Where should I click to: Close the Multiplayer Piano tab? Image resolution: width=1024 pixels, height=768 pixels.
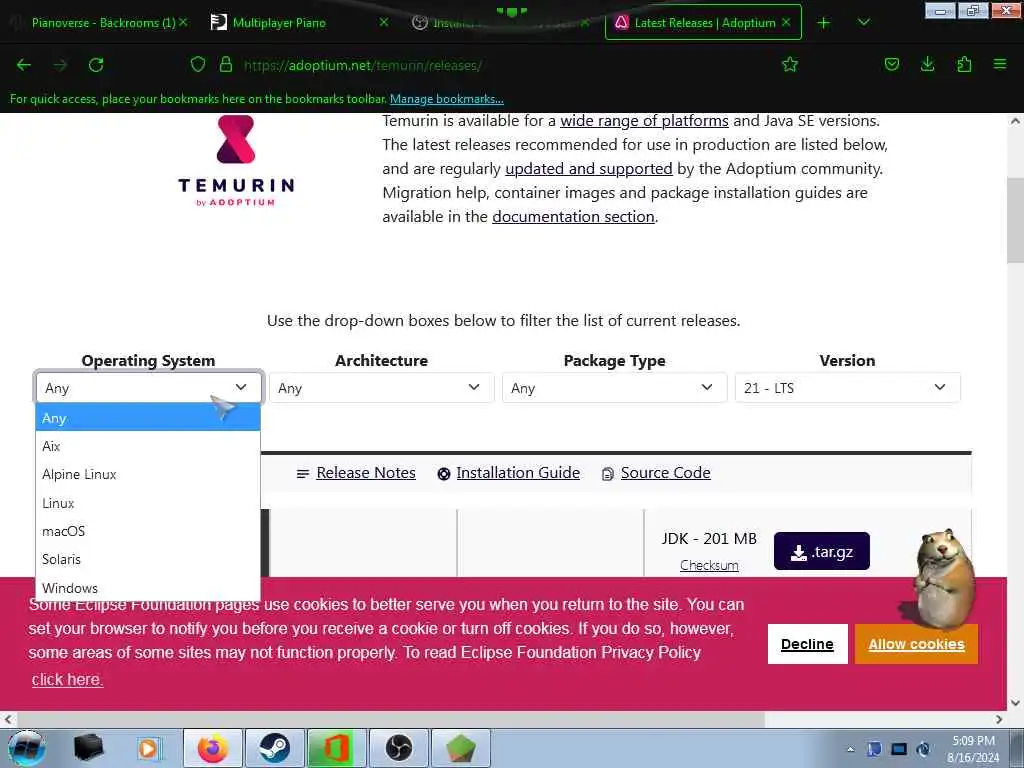384,22
